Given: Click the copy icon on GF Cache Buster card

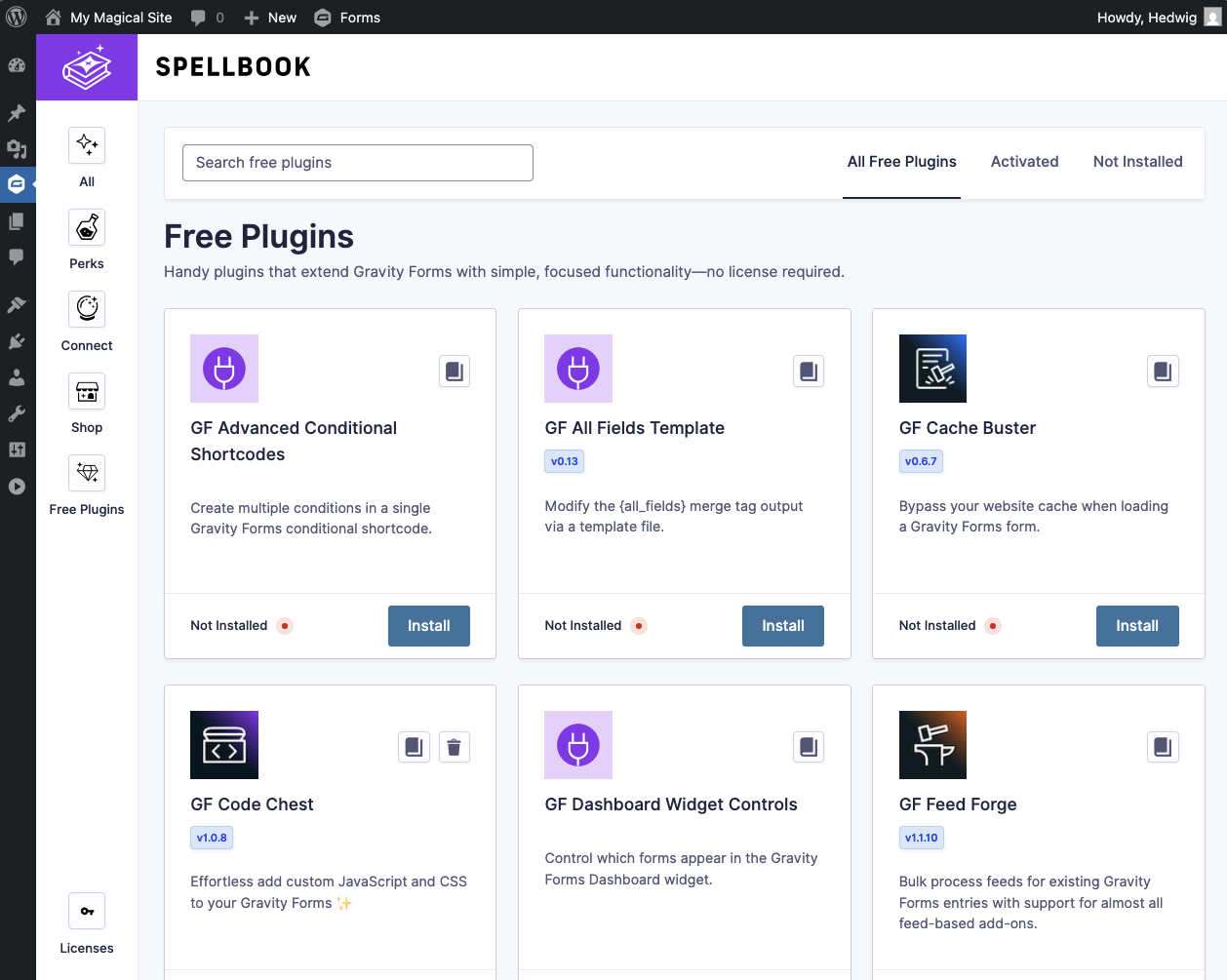Looking at the screenshot, I should point(1162,371).
